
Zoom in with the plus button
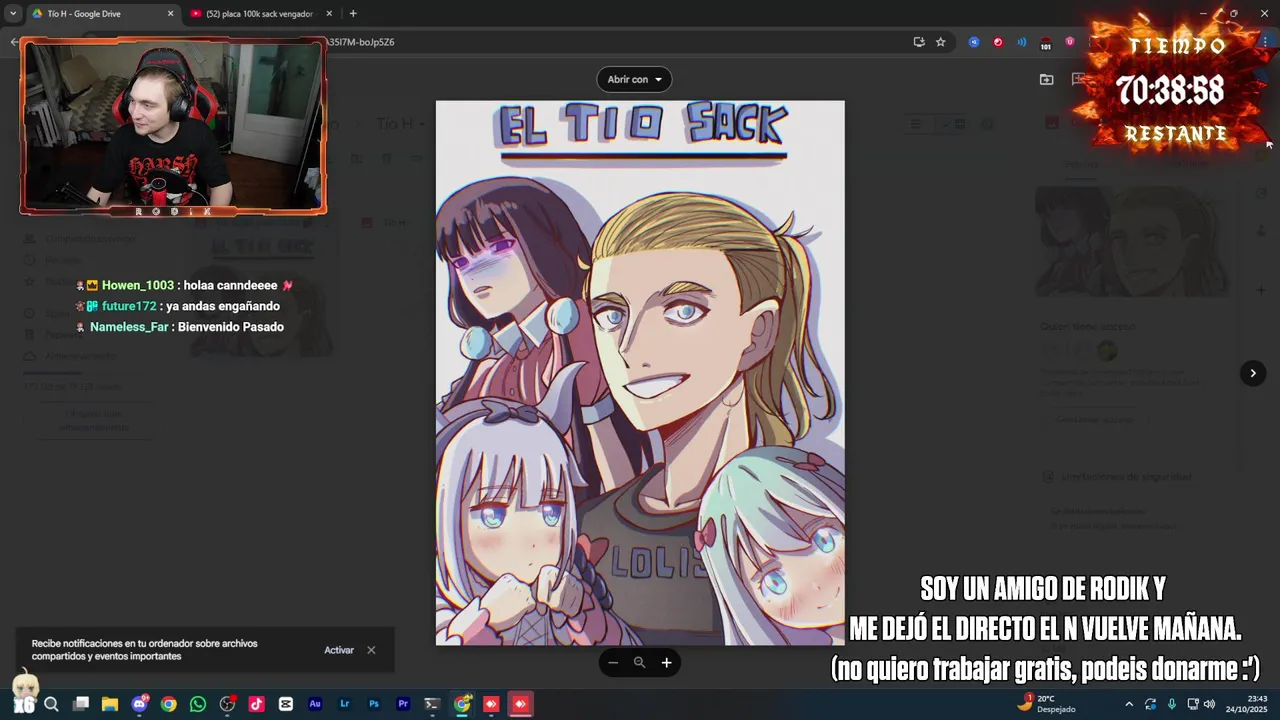(666, 663)
